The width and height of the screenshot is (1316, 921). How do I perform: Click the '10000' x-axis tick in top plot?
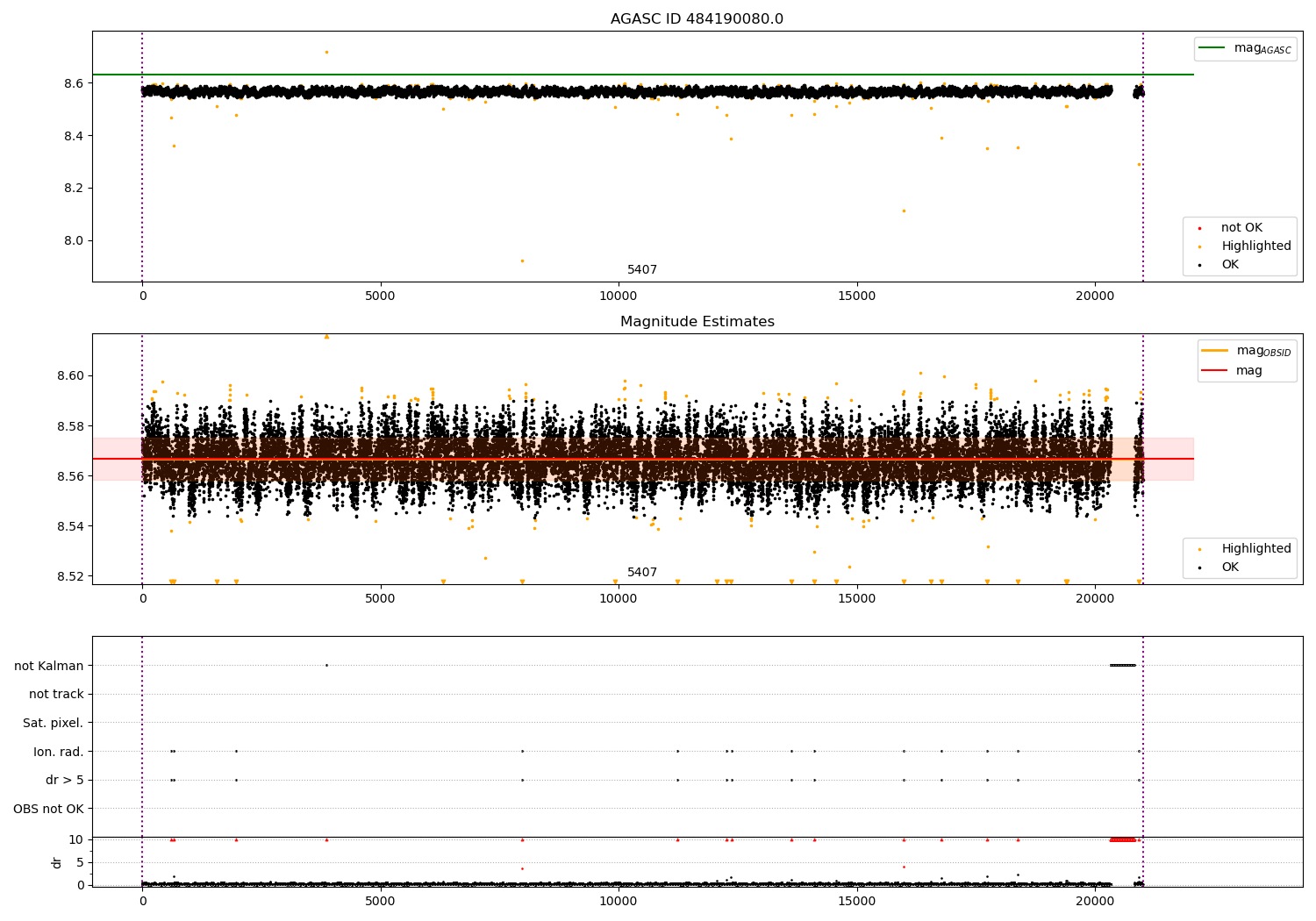point(618,296)
